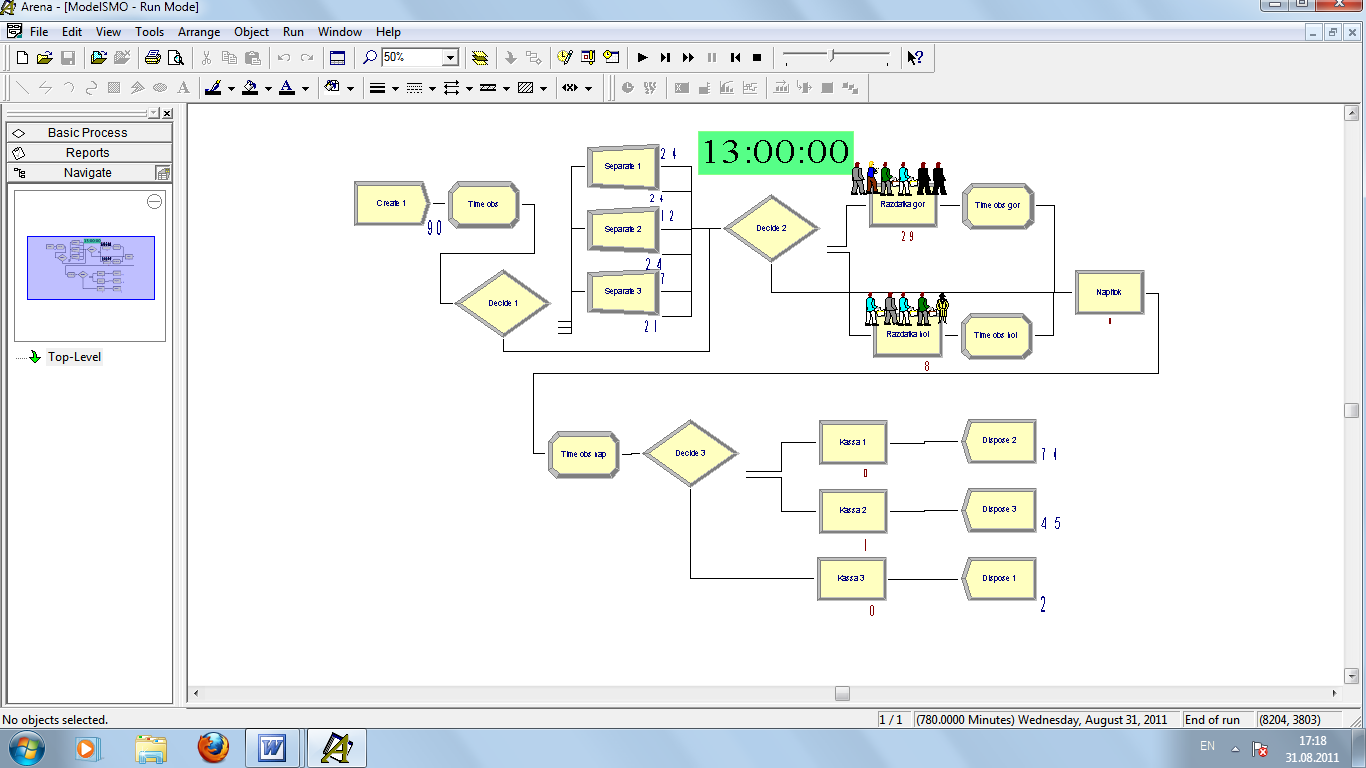Click the Context Help arrow icon

coord(915,58)
